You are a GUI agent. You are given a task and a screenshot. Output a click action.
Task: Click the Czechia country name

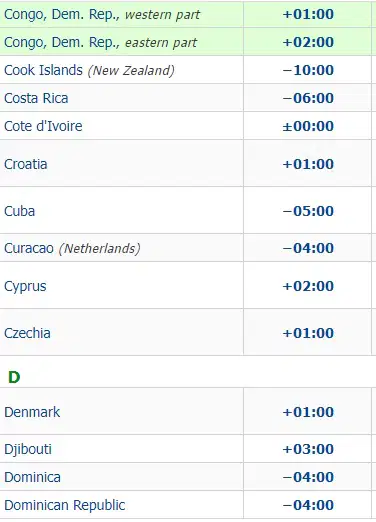coord(27,333)
